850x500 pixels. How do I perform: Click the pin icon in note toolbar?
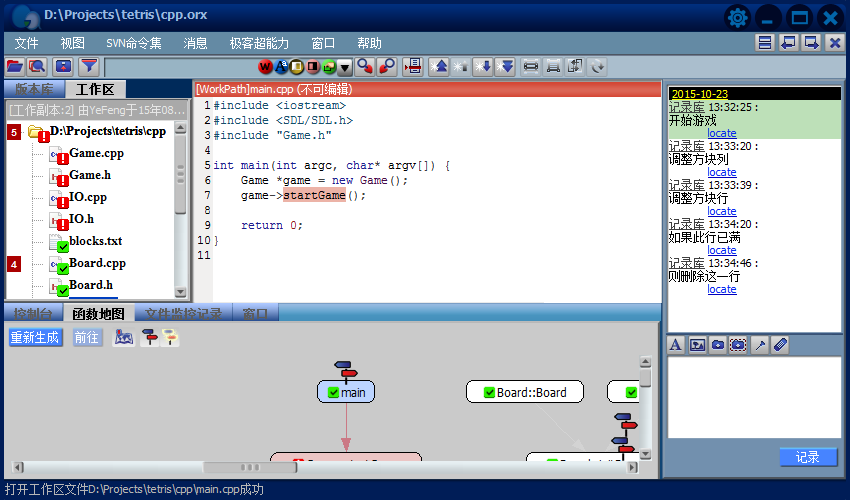pyautogui.click(x=761, y=345)
